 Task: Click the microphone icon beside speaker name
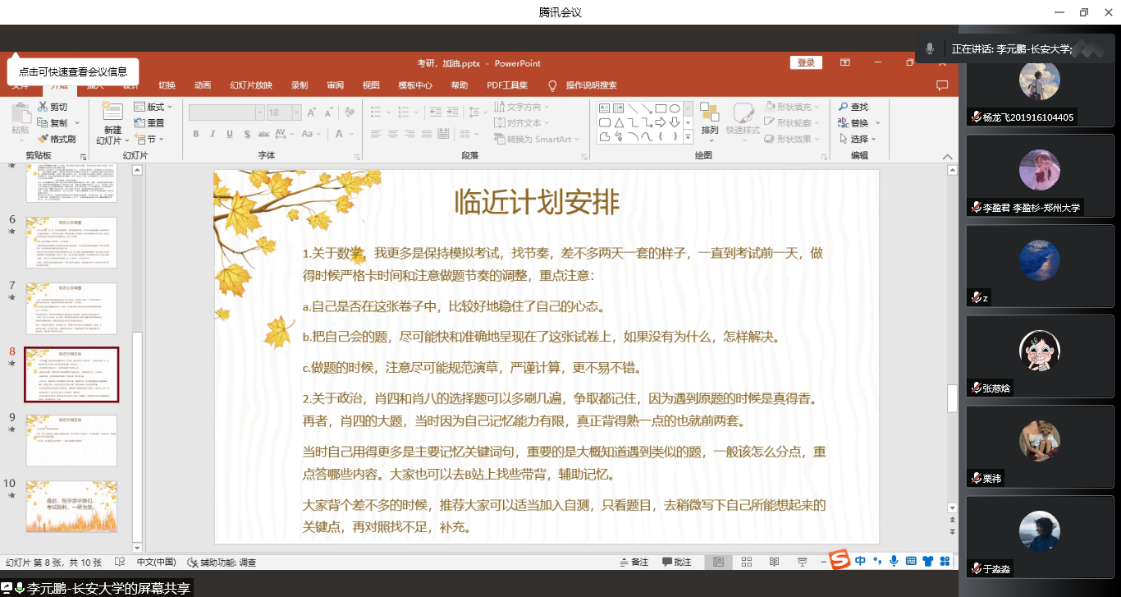930,48
